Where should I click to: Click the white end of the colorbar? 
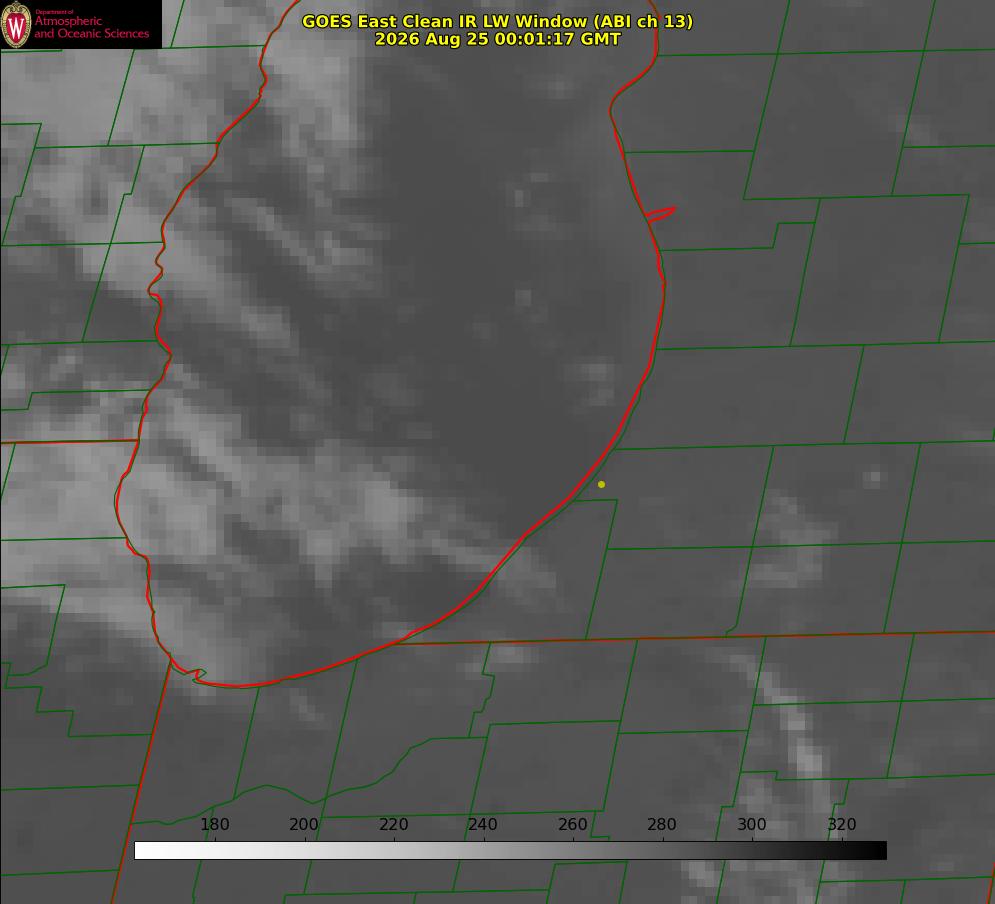click(146, 850)
